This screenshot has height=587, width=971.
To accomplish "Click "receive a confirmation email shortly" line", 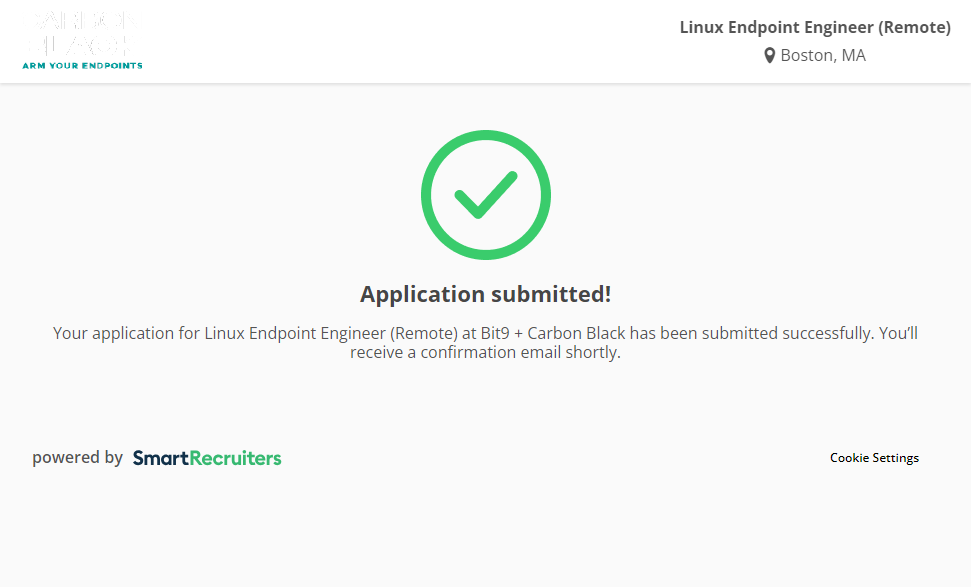I will (485, 353).
